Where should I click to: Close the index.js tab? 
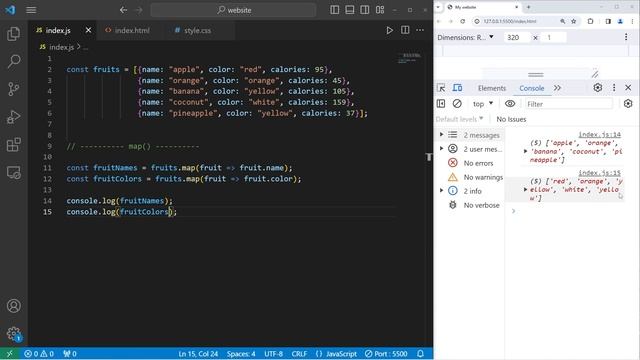[x=88, y=30]
